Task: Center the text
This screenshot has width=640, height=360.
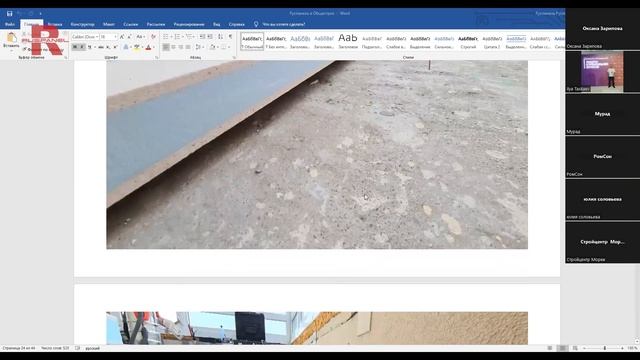Action: coord(173,47)
